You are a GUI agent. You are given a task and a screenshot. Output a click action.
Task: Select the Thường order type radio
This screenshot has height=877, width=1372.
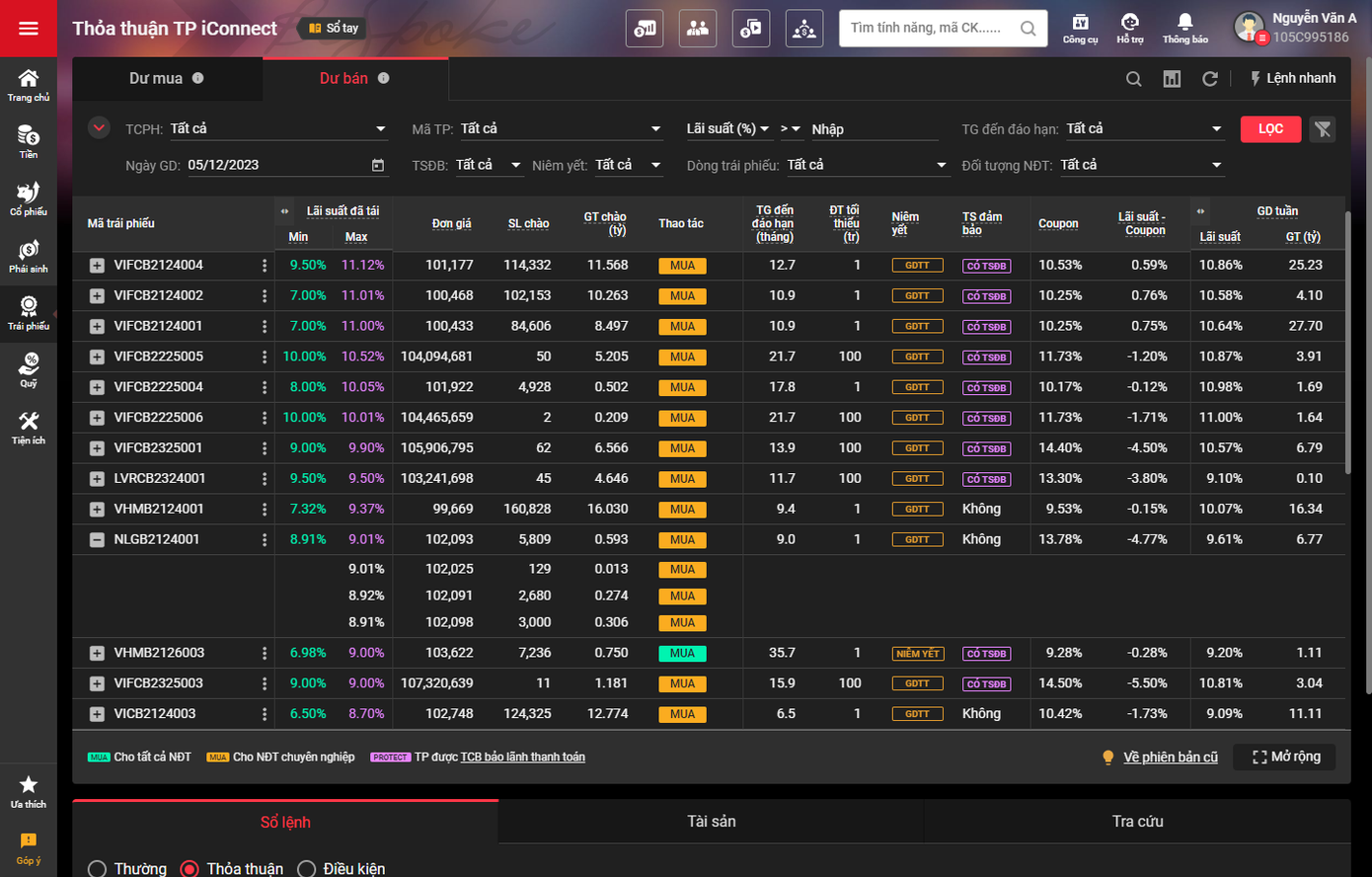point(98,869)
